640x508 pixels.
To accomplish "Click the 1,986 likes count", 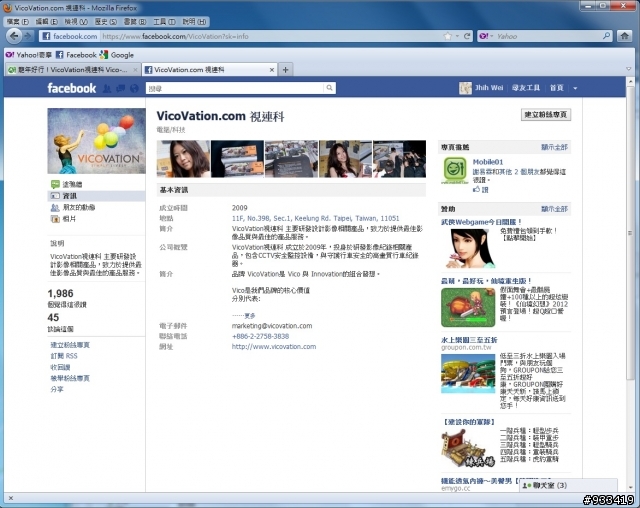I will (x=60, y=293).
